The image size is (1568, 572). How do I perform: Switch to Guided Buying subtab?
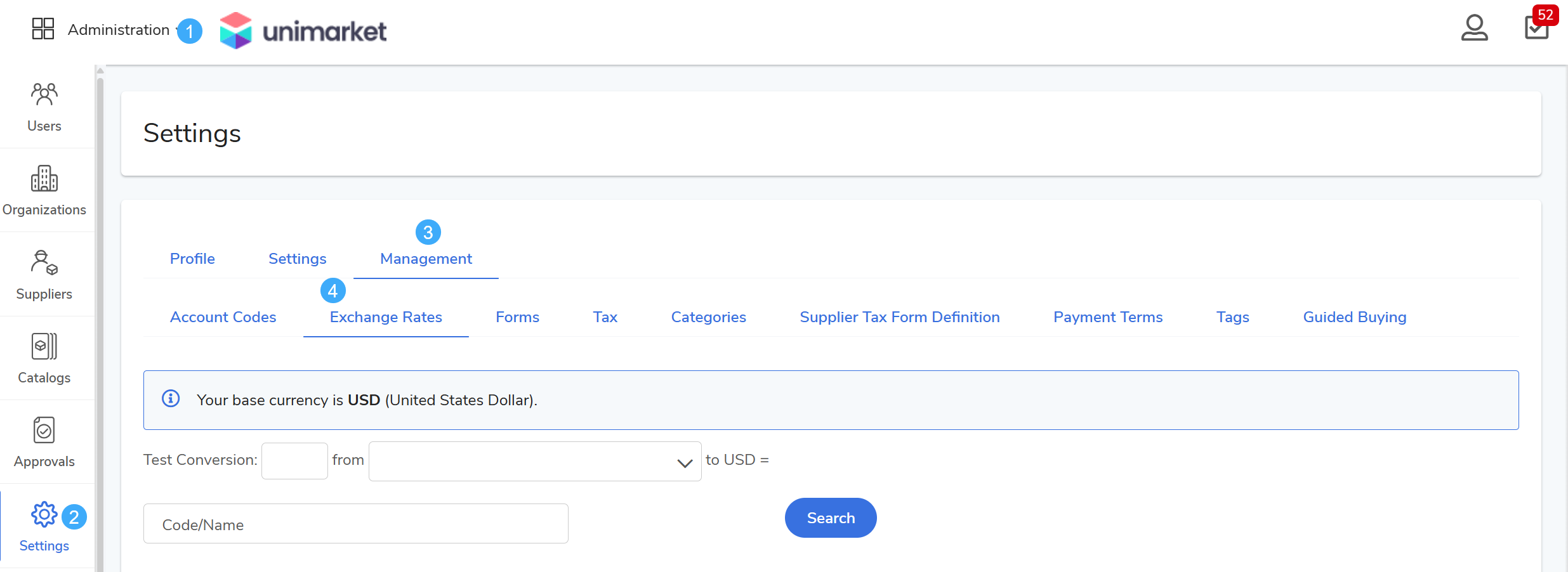click(x=1354, y=317)
